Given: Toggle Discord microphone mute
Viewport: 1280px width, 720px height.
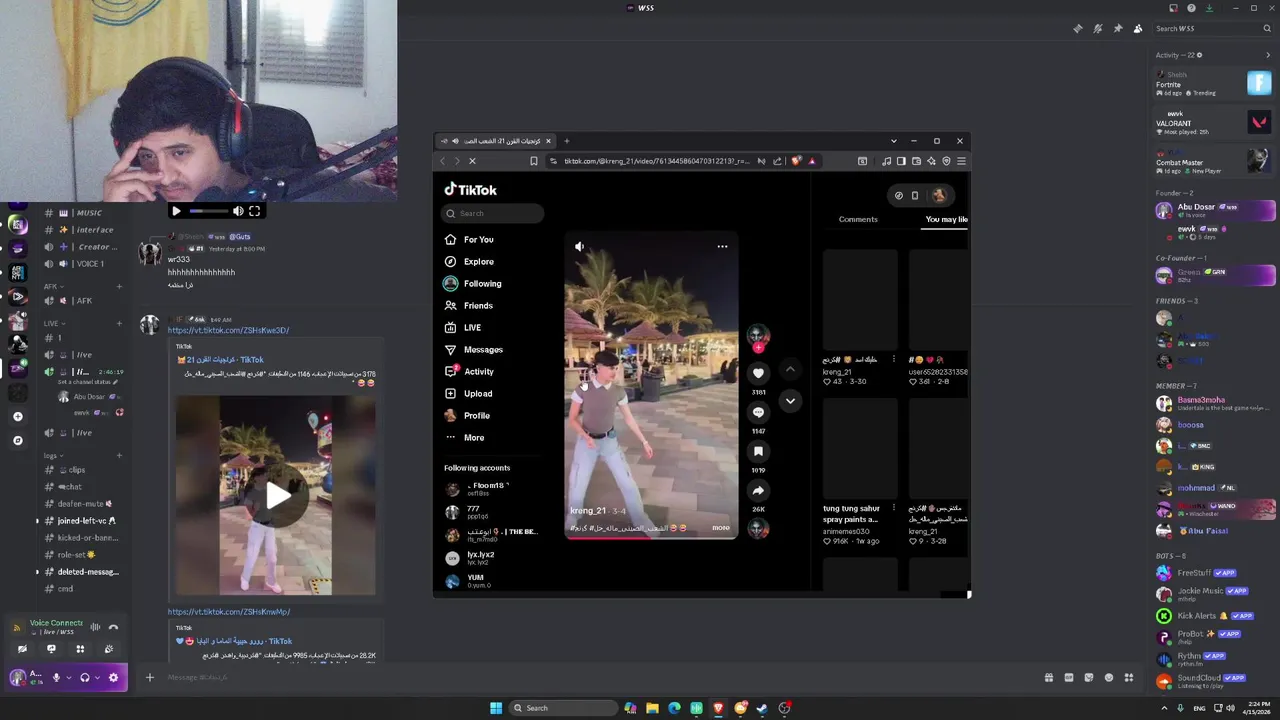Looking at the screenshot, I should tap(56, 678).
